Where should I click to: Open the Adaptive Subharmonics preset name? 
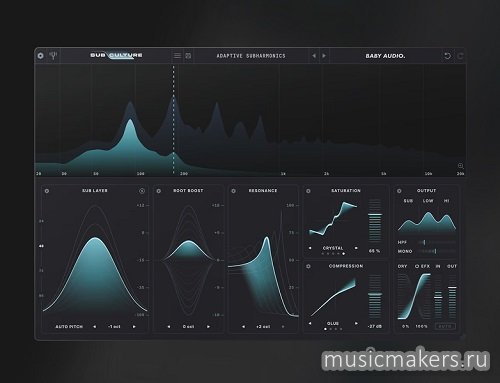(251, 56)
